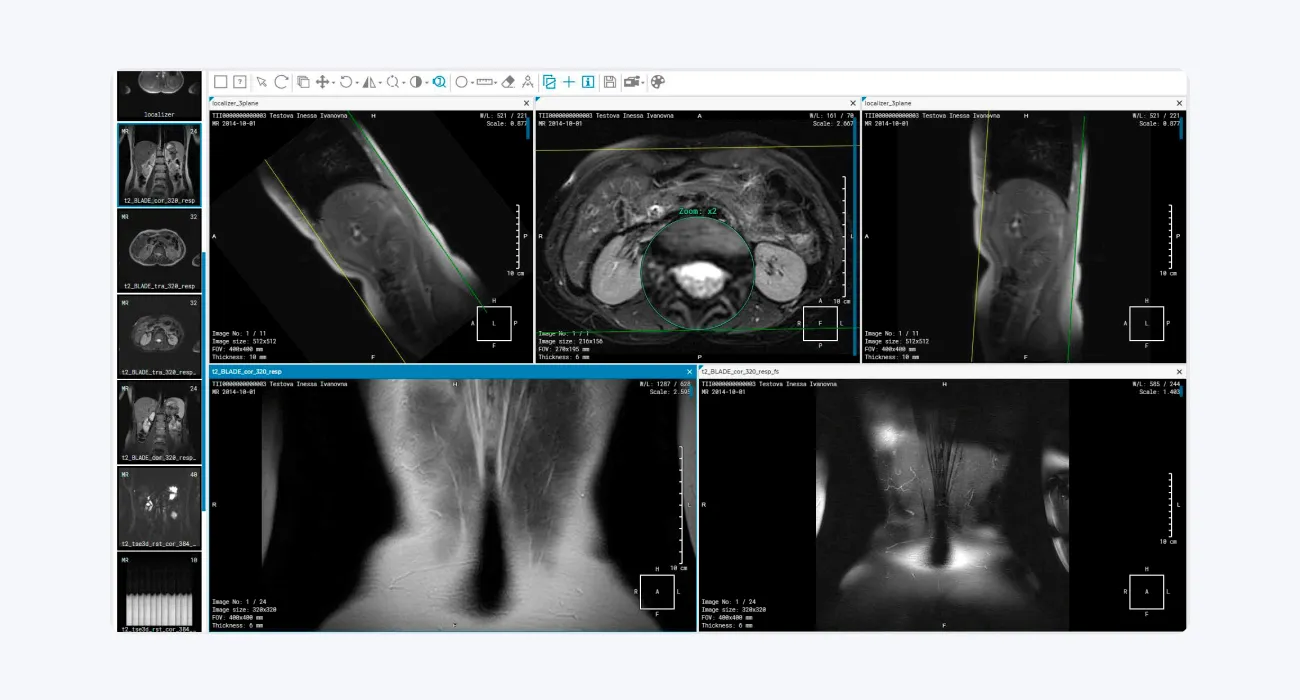Select the angle measurement tool
This screenshot has width=1300, height=700.
[x=527, y=82]
